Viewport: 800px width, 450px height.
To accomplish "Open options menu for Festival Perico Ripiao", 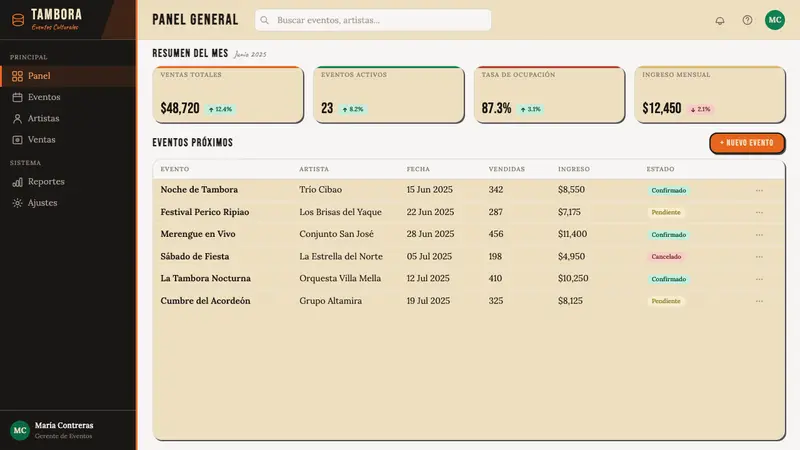I will [759, 212].
